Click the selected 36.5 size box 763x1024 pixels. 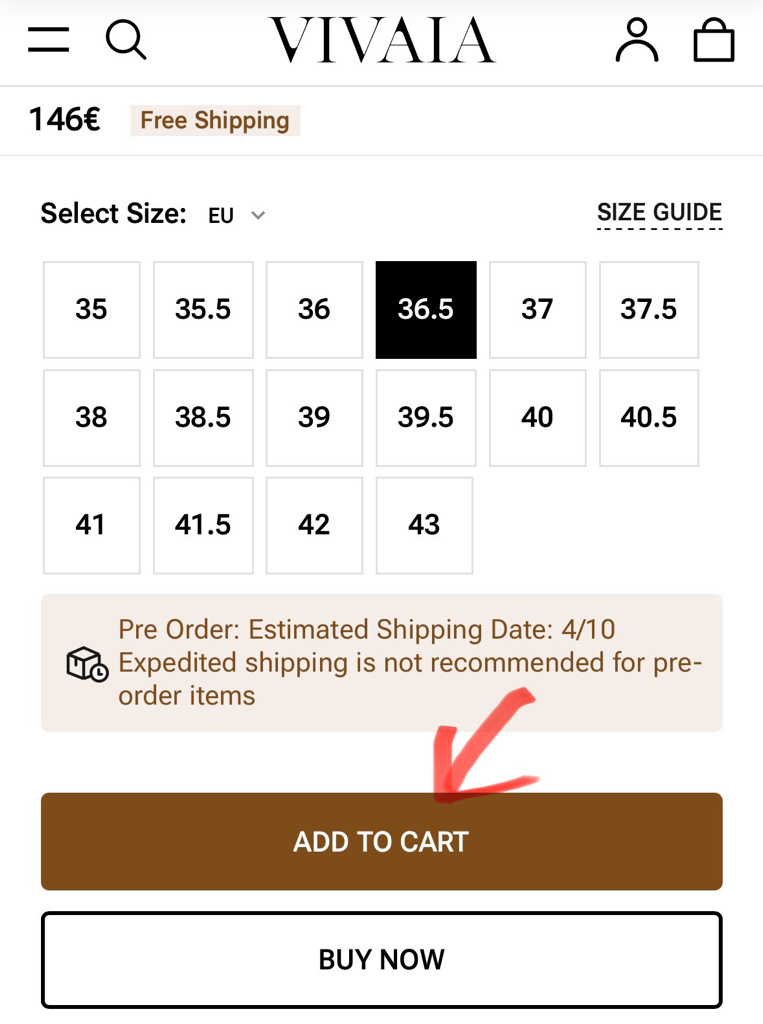(x=426, y=310)
